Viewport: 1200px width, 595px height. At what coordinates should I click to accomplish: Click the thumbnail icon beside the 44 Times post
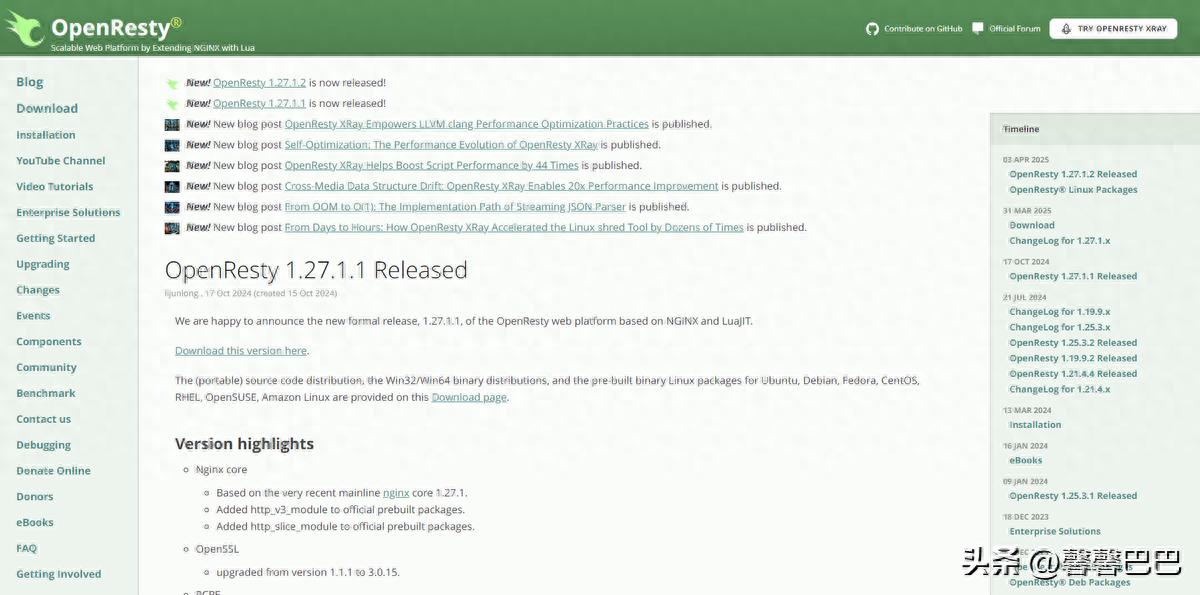(173, 166)
